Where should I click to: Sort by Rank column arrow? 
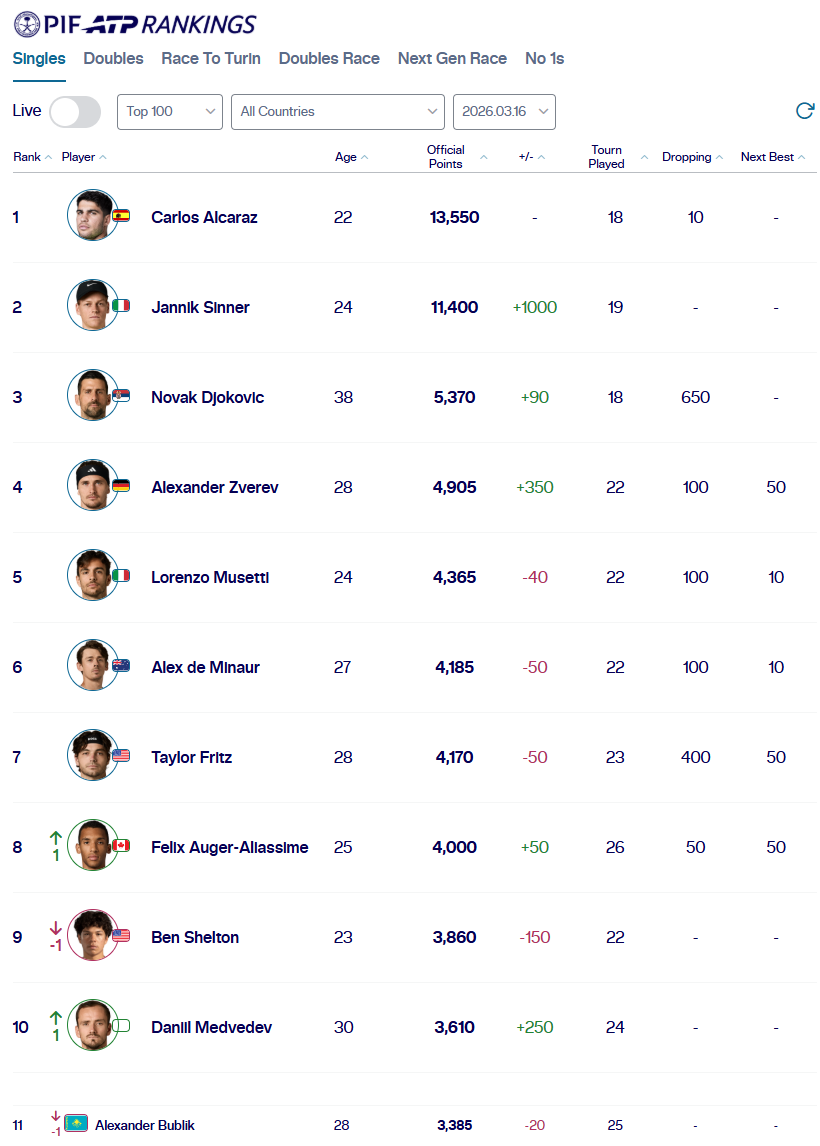pyautogui.click(x=49, y=158)
